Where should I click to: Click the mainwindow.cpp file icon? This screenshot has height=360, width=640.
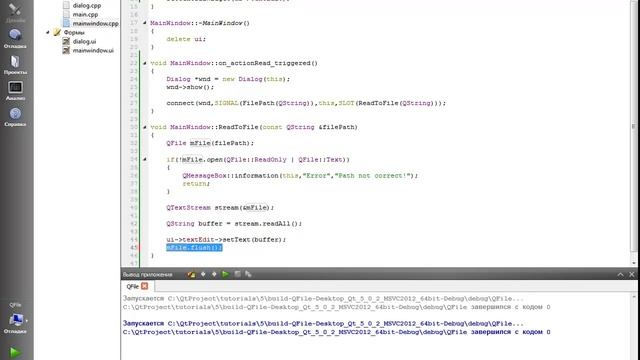66,23
